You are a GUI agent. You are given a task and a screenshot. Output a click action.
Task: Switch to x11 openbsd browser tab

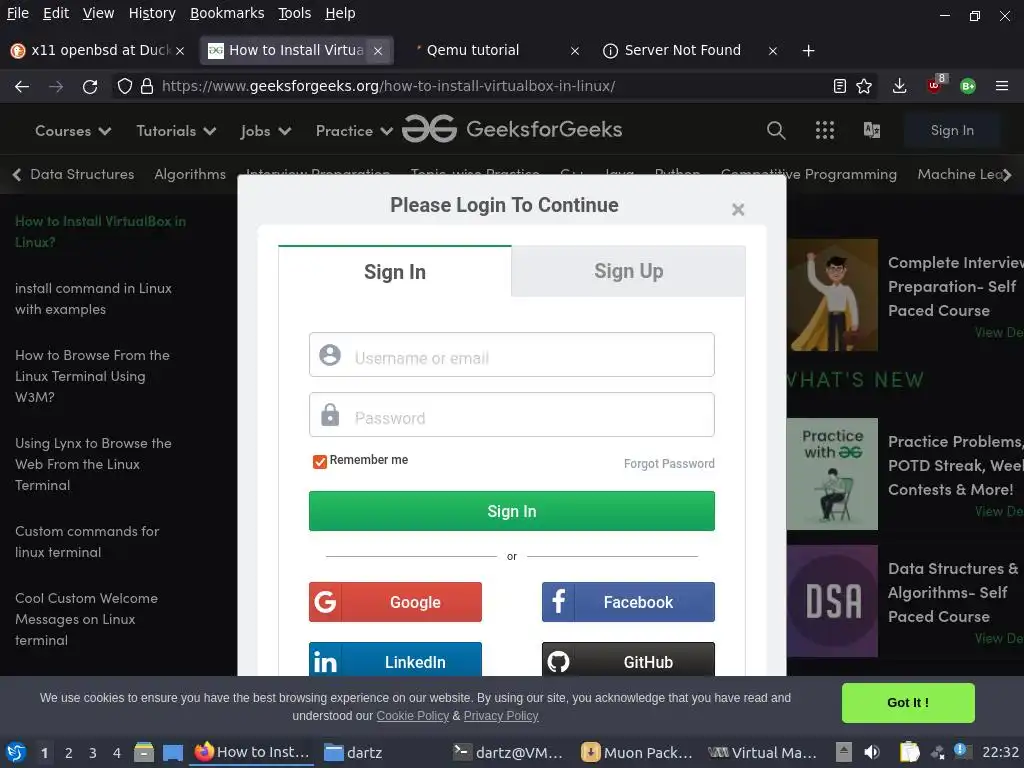[x=98, y=50]
